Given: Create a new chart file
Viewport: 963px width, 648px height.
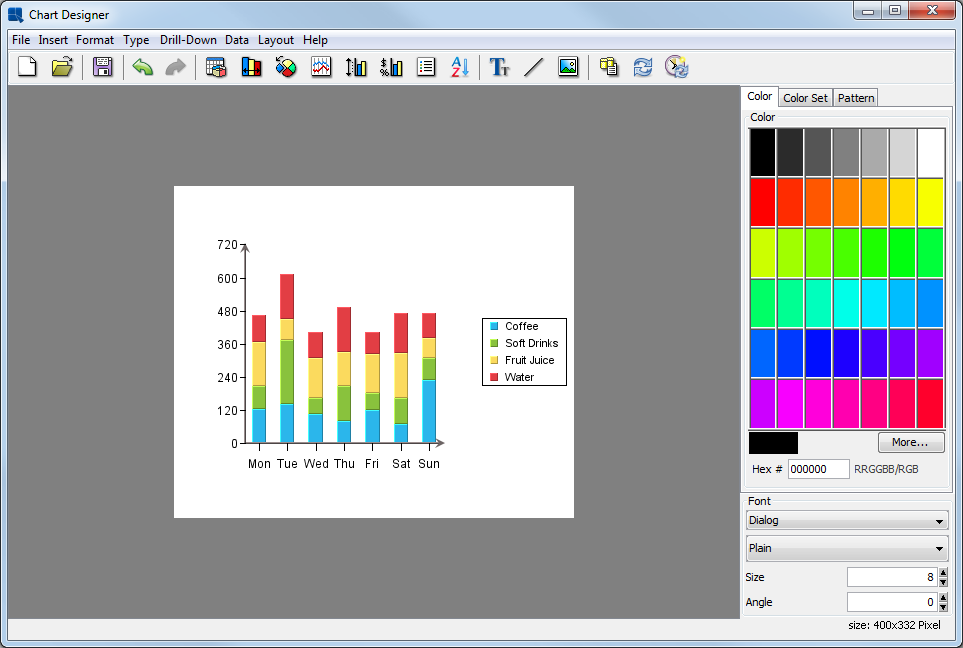Looking at the screenshot, I should point(28,67).
